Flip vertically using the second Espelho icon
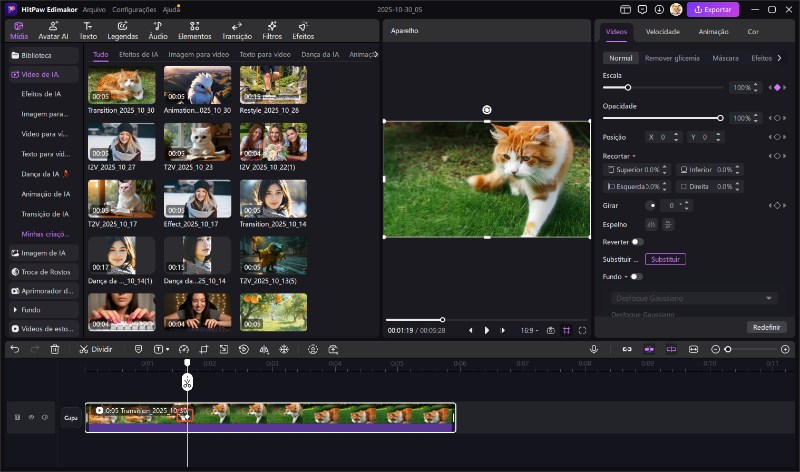The height and width of the screenshot is (472, 800). tap(668, 224)
